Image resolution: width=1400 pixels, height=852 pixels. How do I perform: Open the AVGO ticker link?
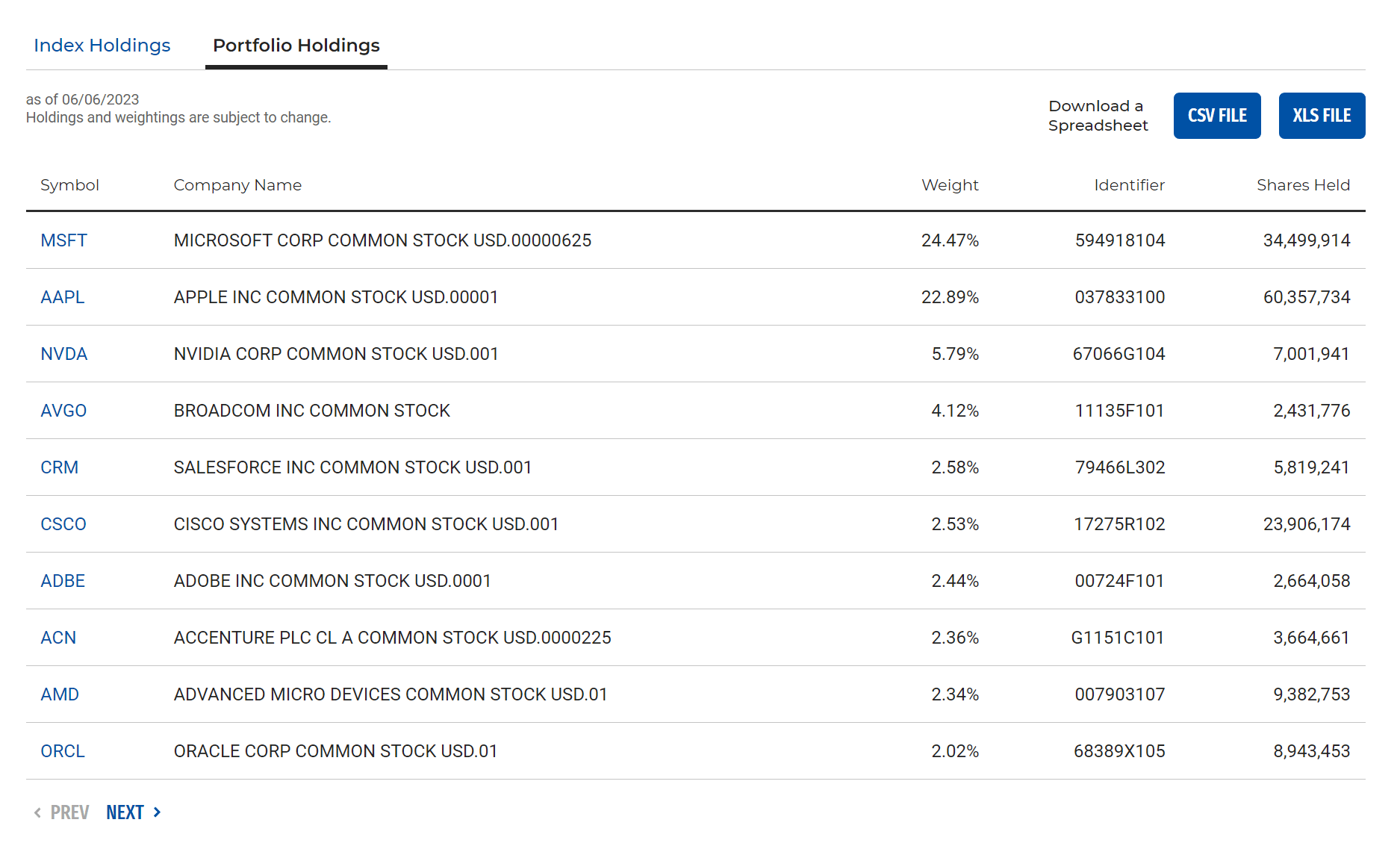pyautogui.click(x=63, y=411)
